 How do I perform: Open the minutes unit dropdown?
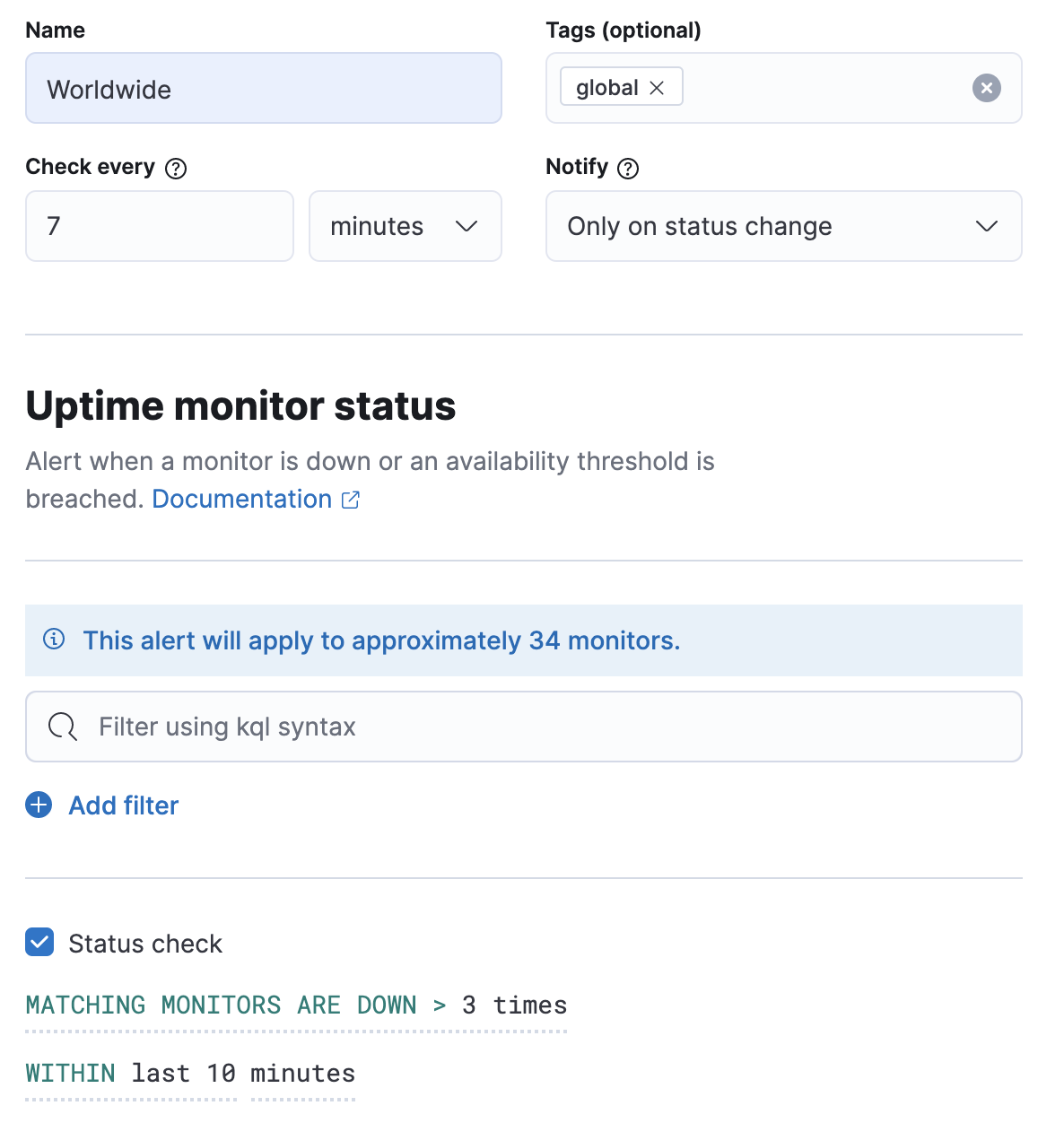tap(405, 226)
